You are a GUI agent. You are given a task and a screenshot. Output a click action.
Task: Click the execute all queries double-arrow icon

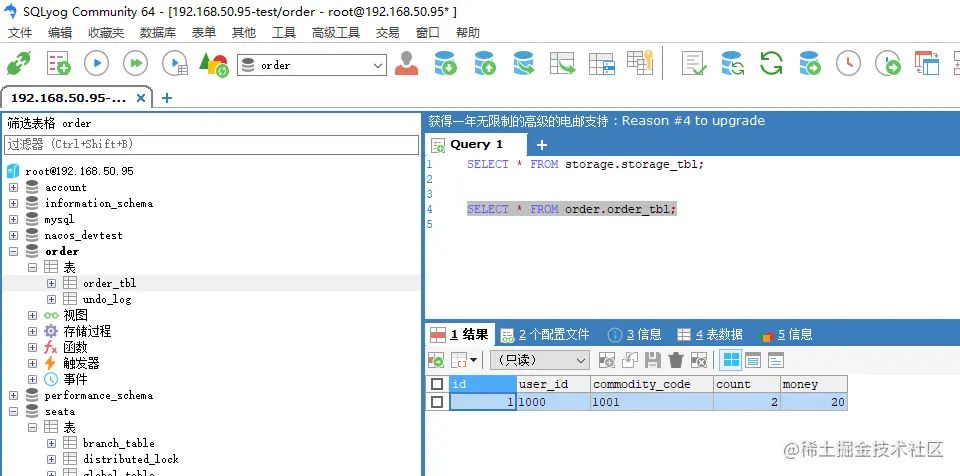point(135,64)
